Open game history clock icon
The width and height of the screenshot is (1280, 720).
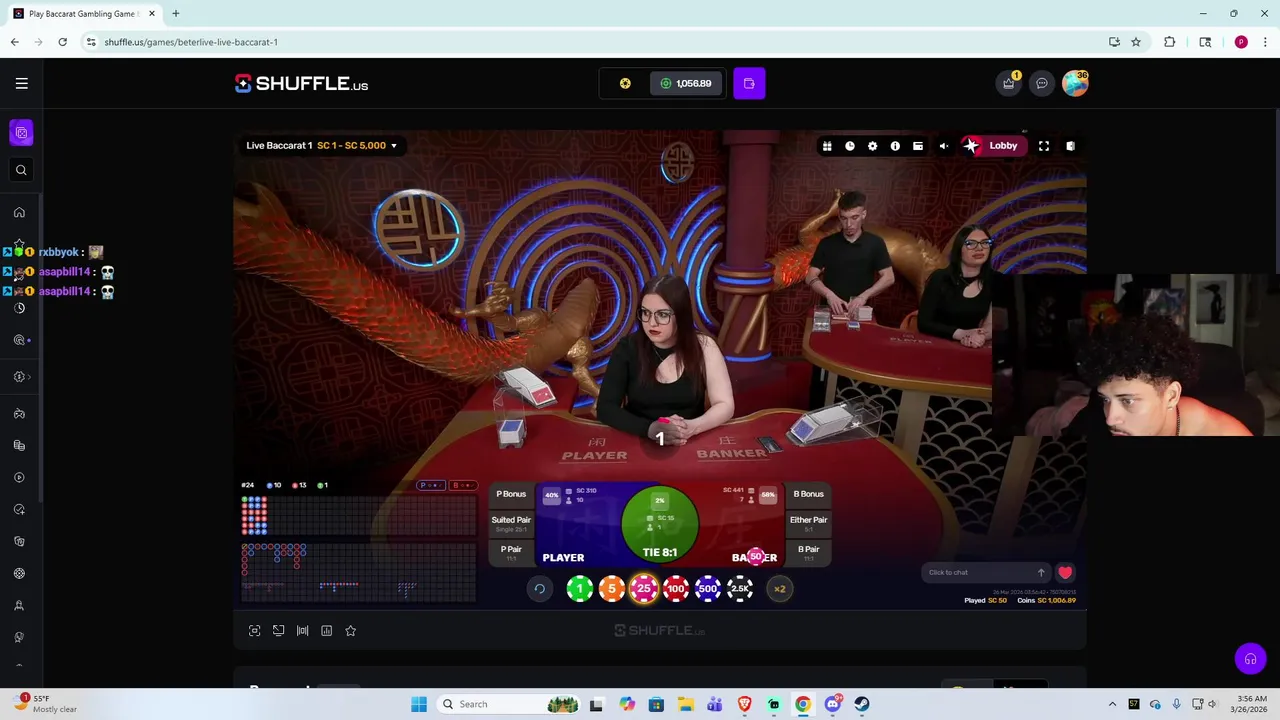coord(850,146)
